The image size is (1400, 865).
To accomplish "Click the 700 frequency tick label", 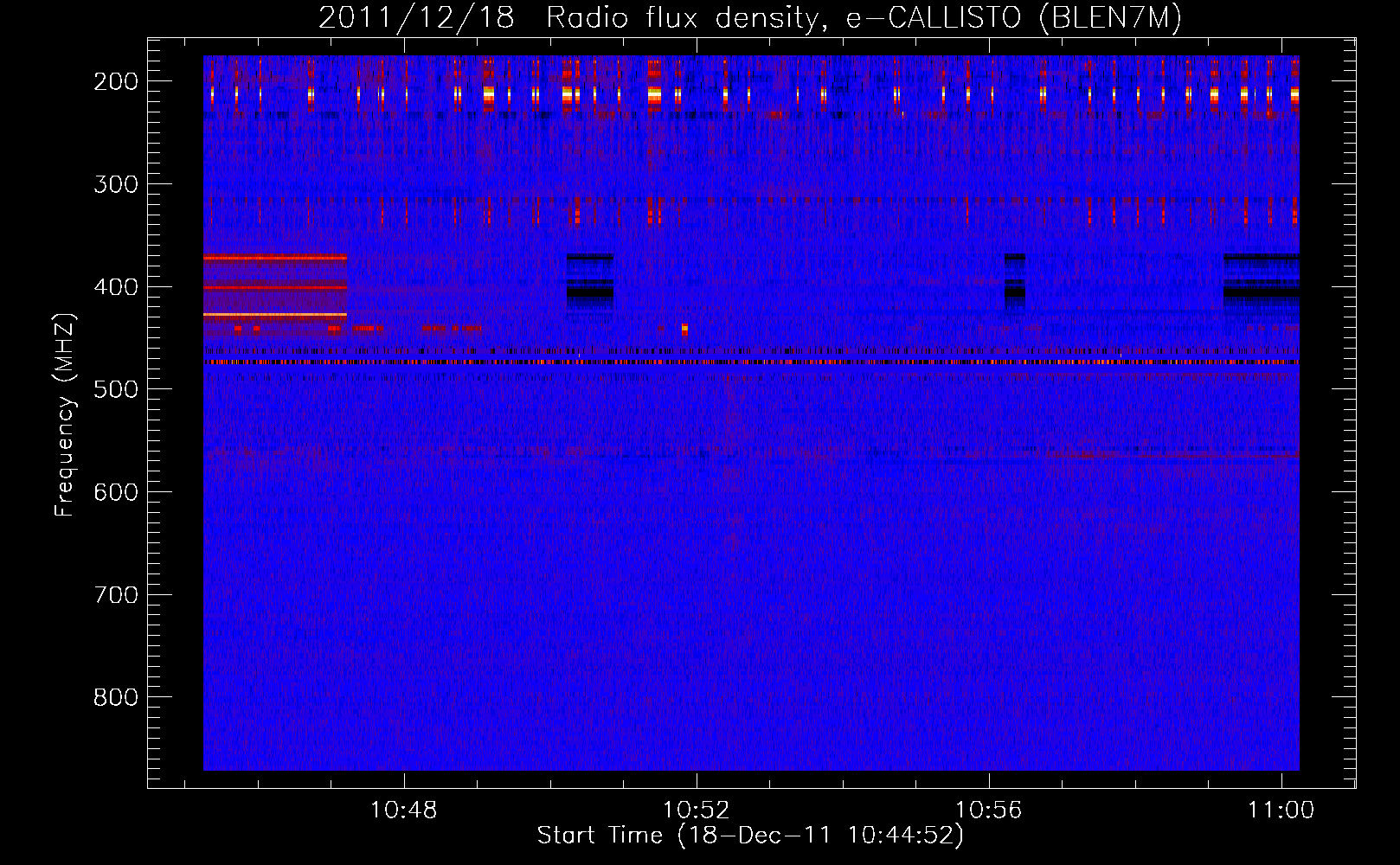I will (115, 595).
